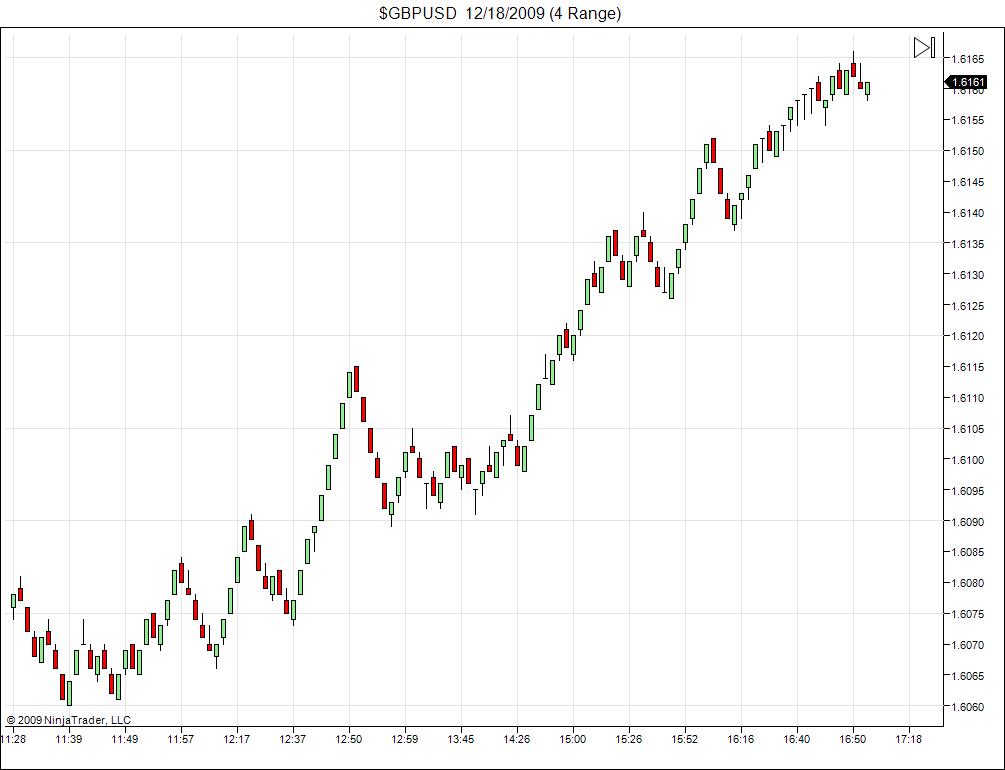This screenshot has height=770, width=1005.
Task: Click the scroll-to-latest-bar arrow icon
Action: [924, 47]
